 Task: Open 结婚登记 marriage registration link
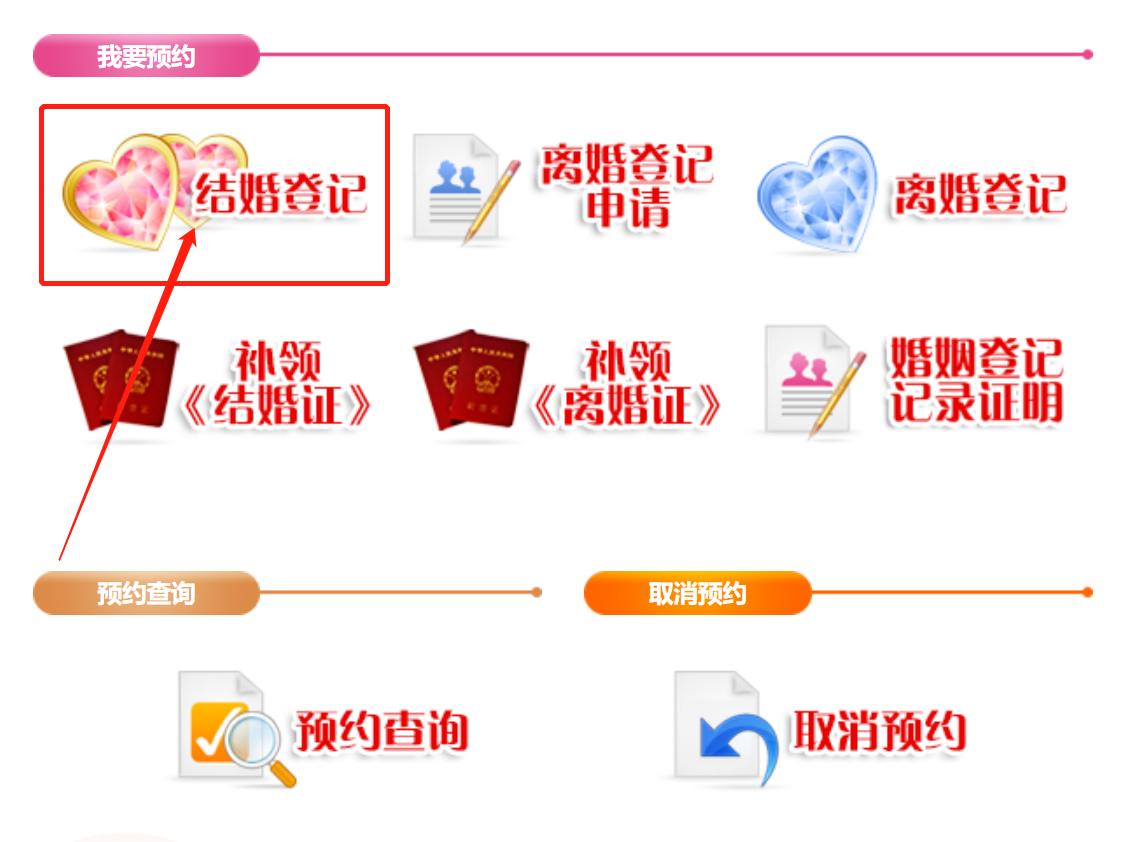coord(281,194)
